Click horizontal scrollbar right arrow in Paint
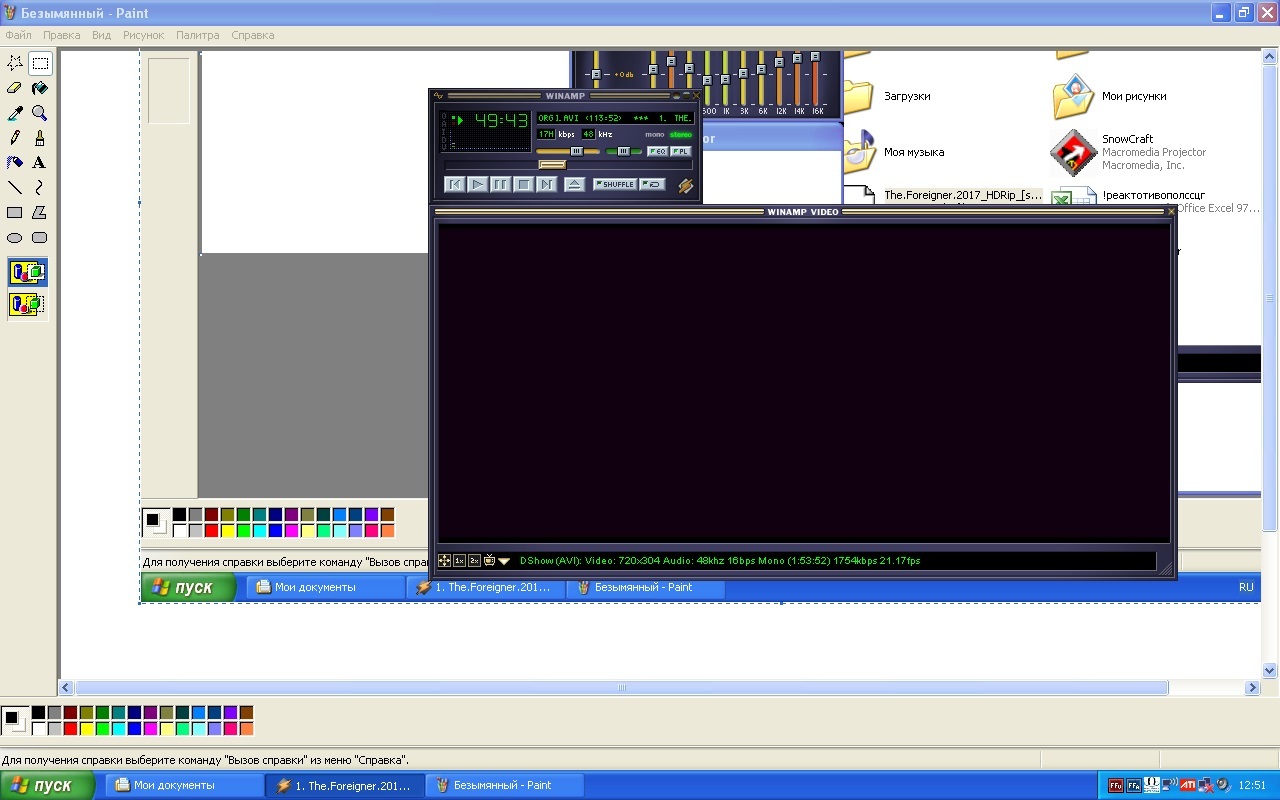The height and width of the screenshot is (800, 1280). pyautogui.click(x=1252, y=688)
